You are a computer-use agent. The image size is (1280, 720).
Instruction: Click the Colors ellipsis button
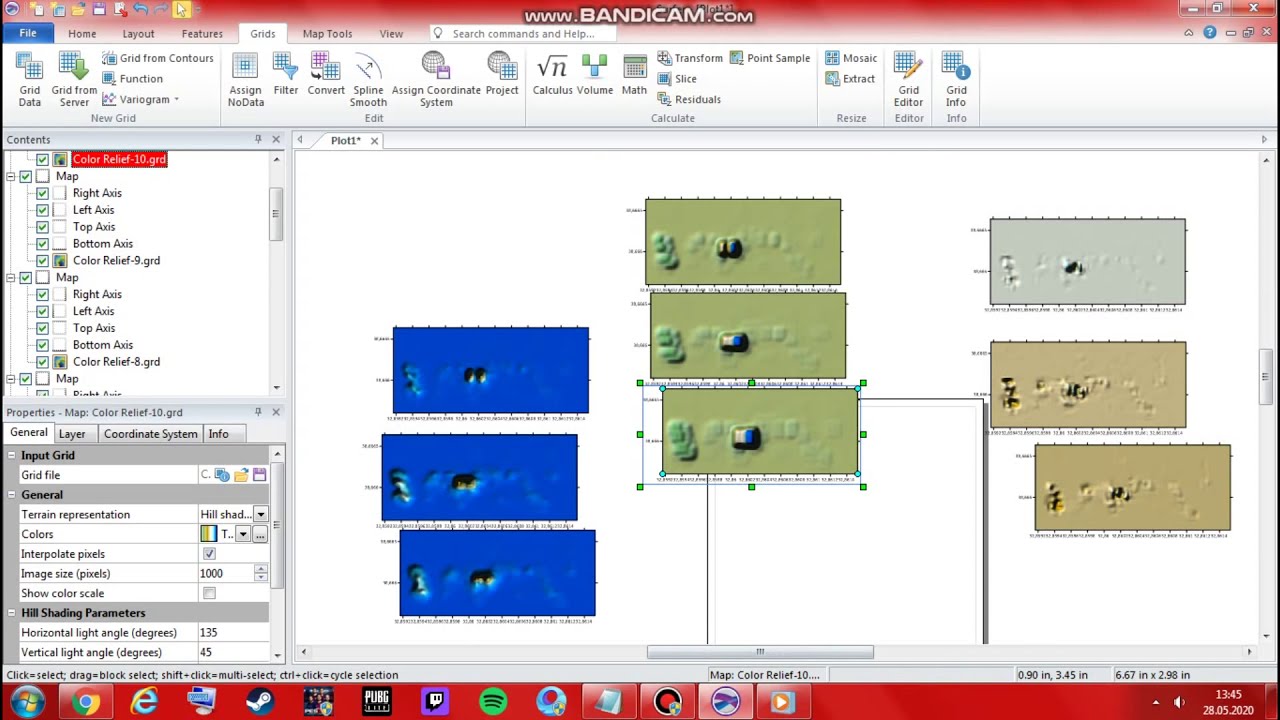click(259, 534)
